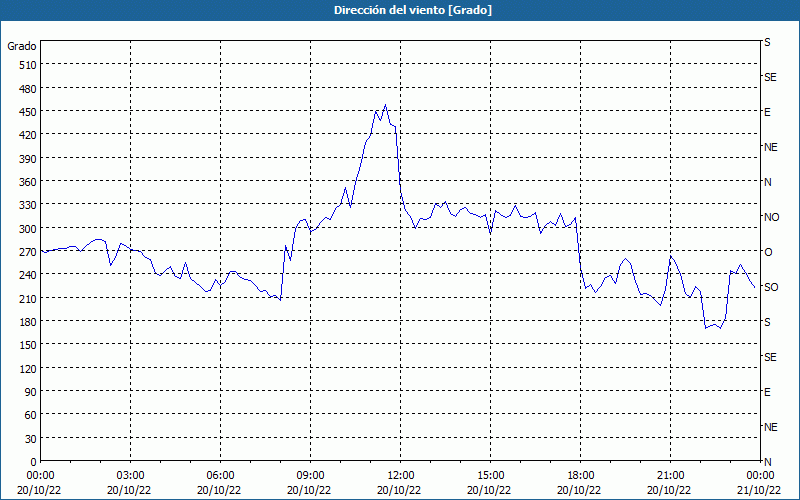This screenshot has height=500, width=800.
Task: Click the 12:00 time axis label
Action: (x=401, y=476)
